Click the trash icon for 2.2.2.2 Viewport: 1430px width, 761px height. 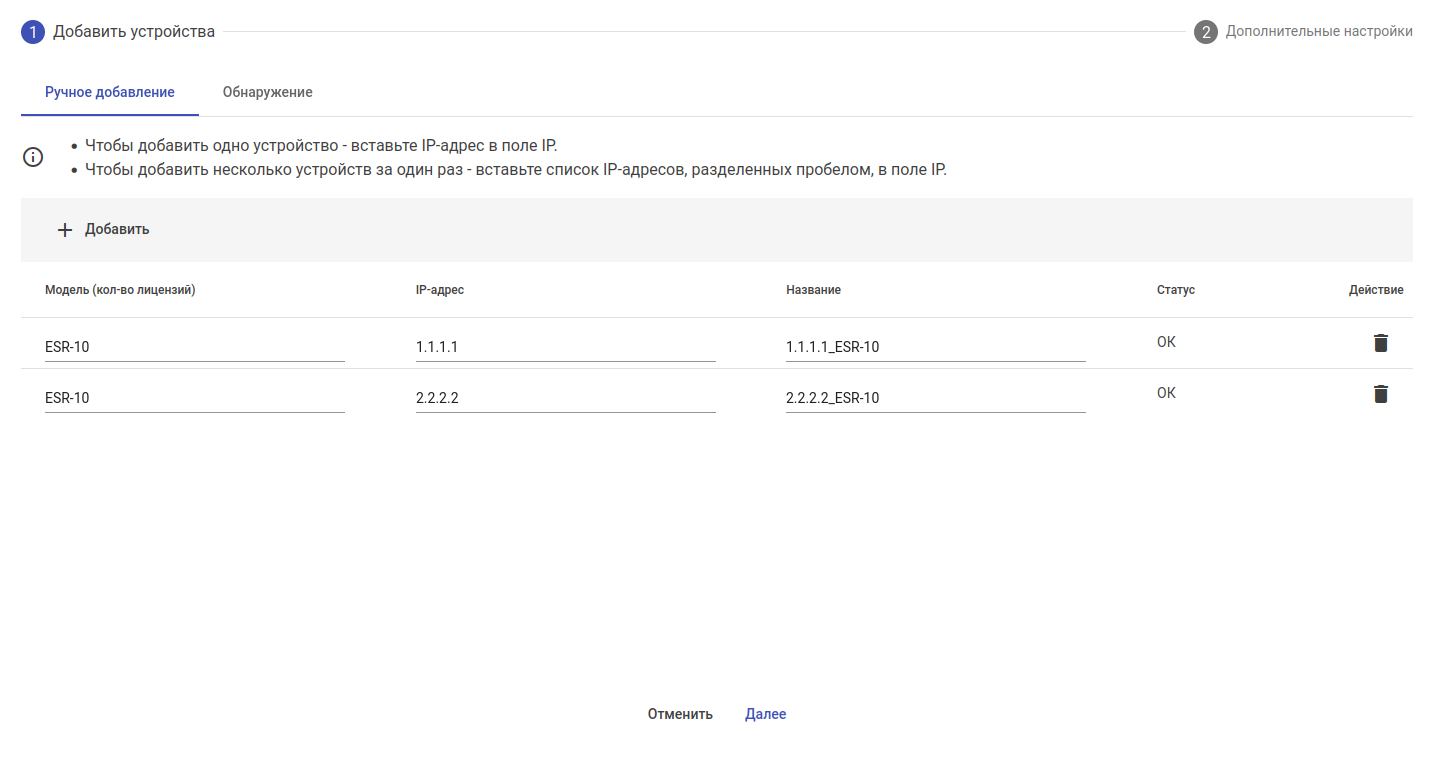point(1380,394)
